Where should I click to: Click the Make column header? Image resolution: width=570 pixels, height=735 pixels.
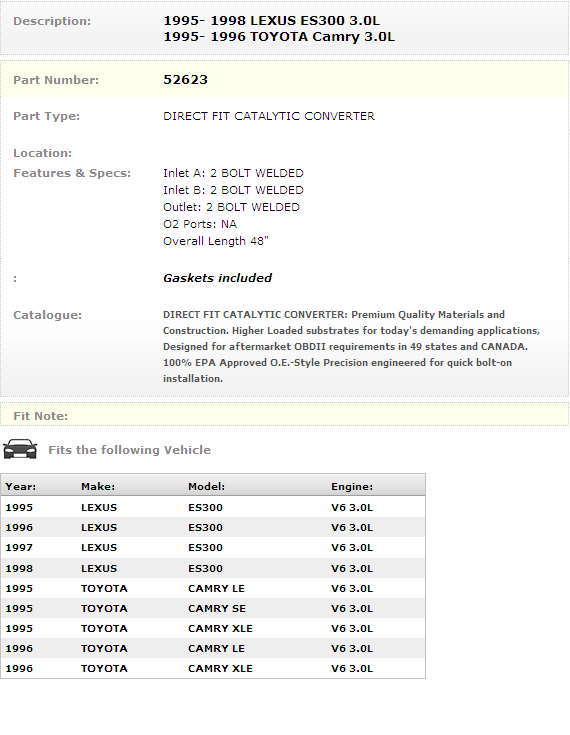point(98,487)
